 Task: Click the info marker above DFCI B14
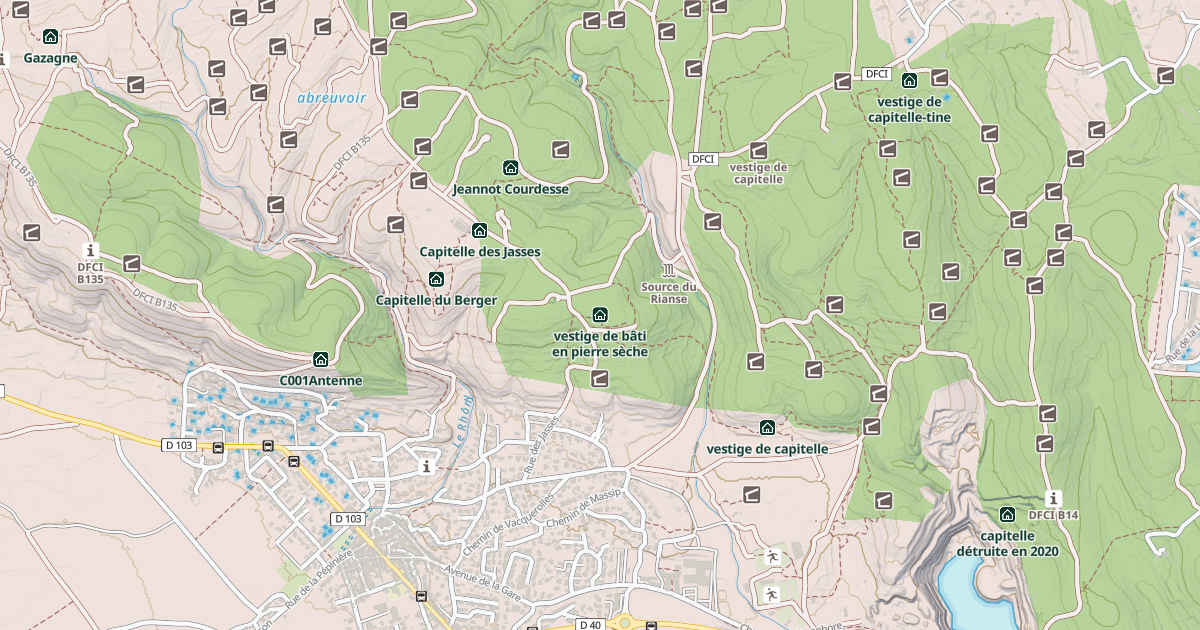click(x=1054, y=497)
